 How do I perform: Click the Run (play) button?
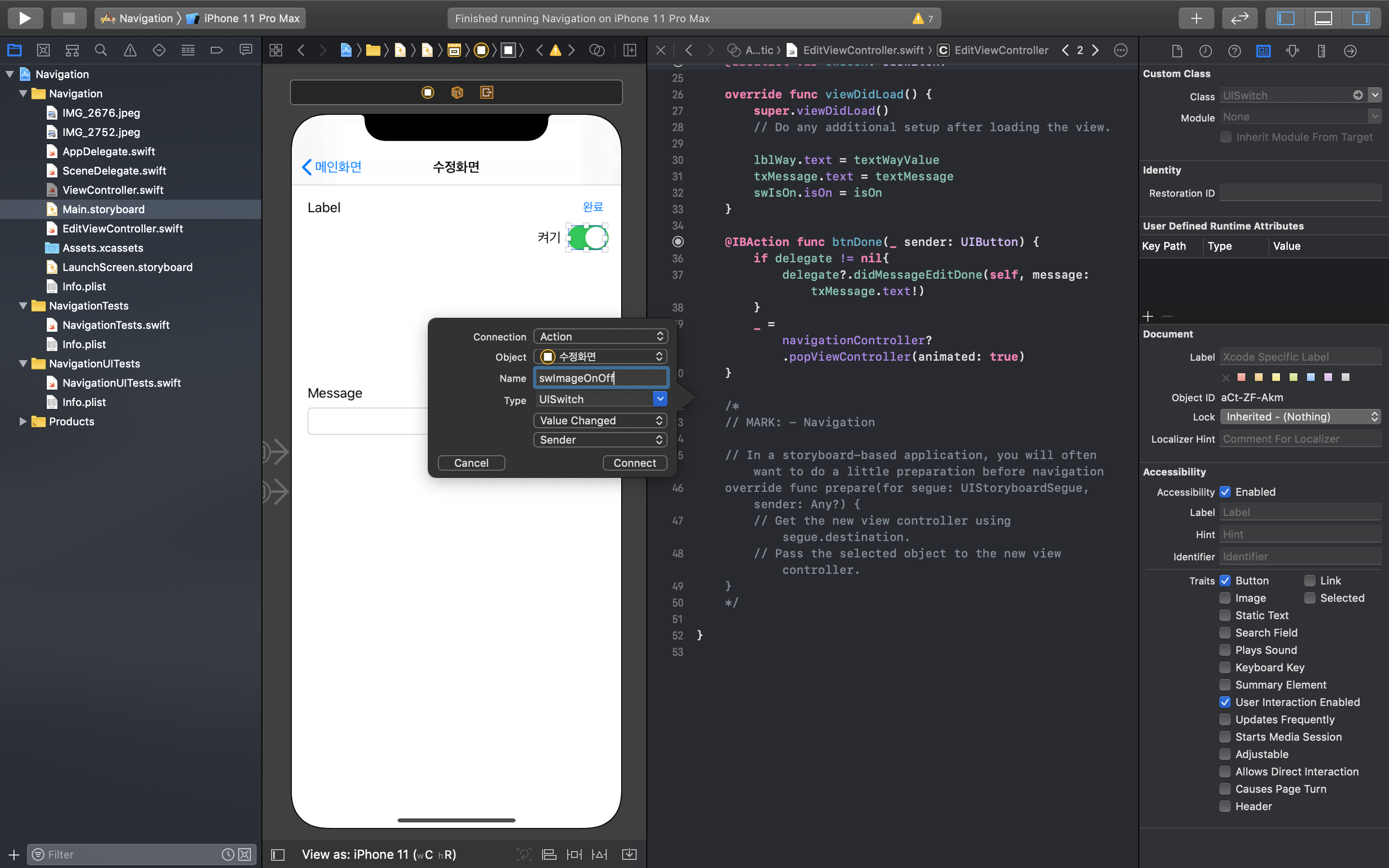point(25,18)
